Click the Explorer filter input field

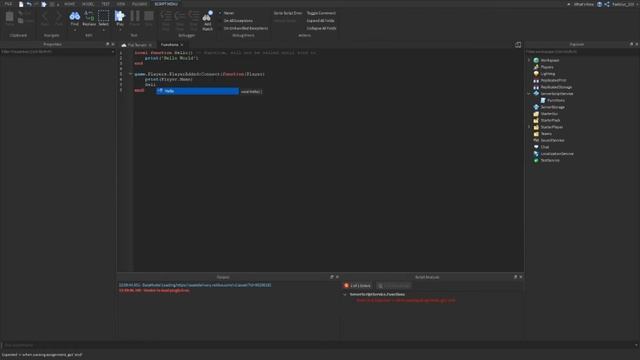point(582,52)
